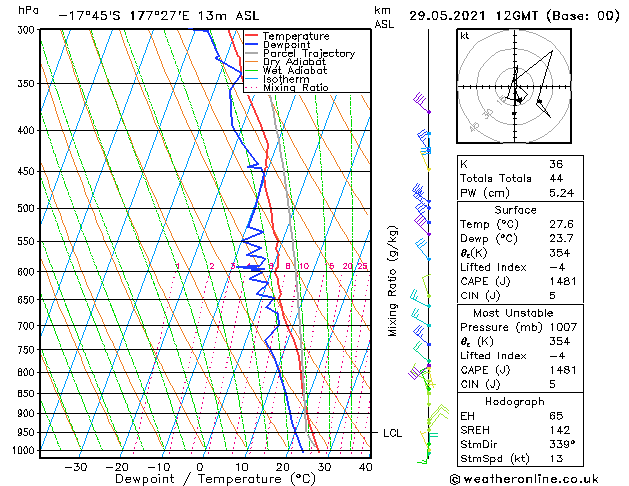629x486 pixels.
Task: Click the Dry Adiabat legend label
Action: [294, 62]
